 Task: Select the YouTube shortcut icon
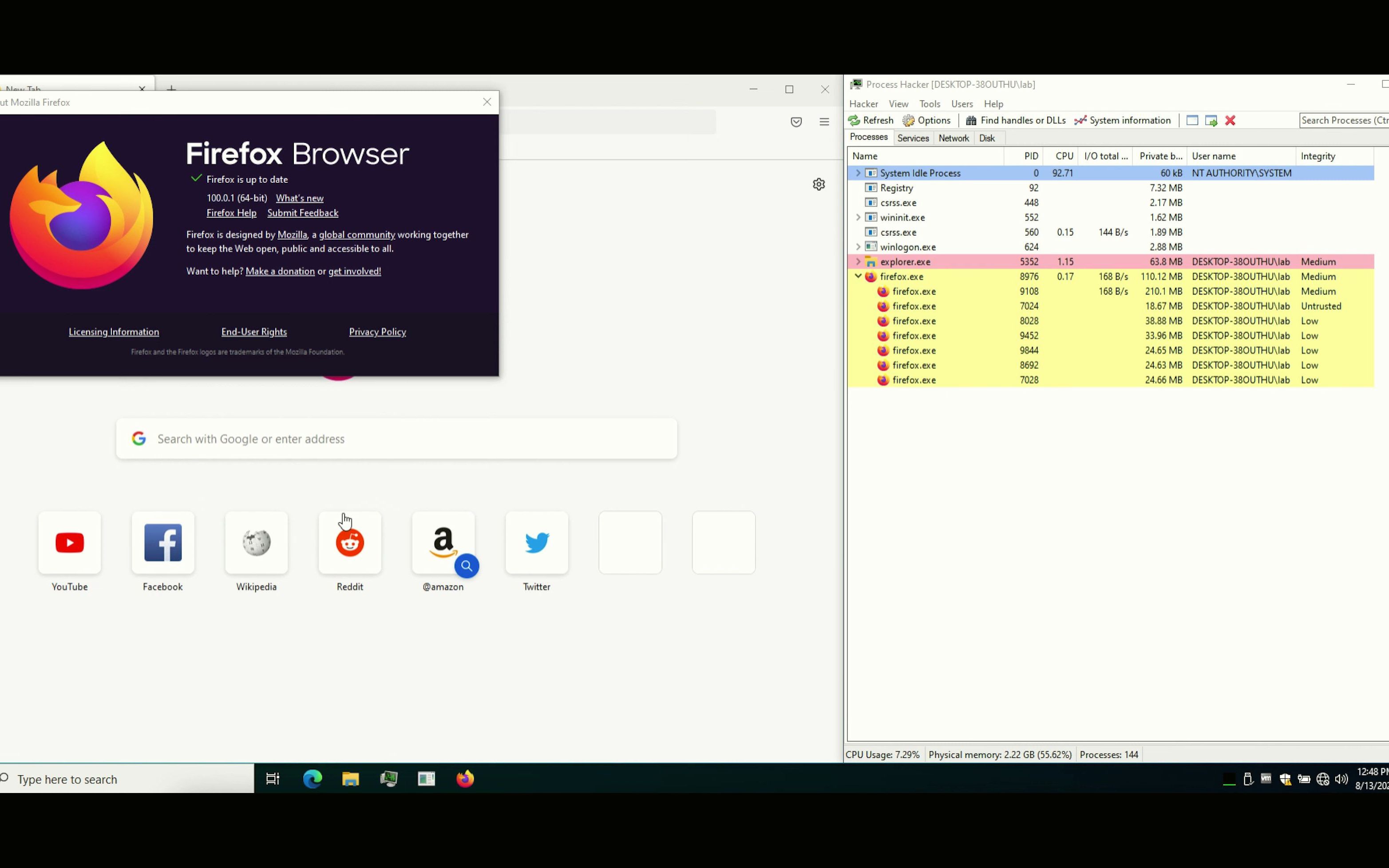click(69, 542)
